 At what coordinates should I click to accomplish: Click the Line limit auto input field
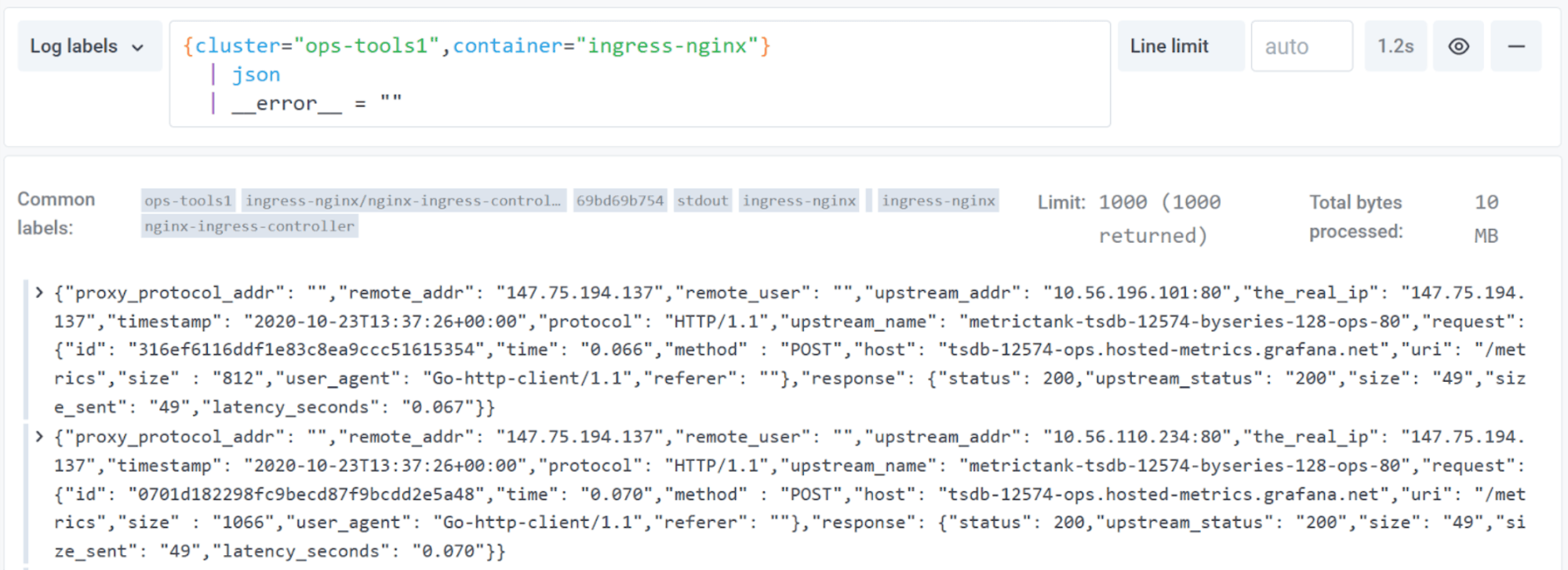click(1301, 46)
